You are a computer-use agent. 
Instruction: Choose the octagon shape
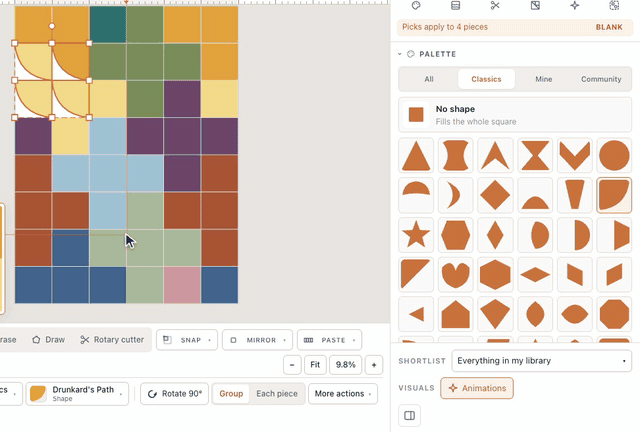614,314
